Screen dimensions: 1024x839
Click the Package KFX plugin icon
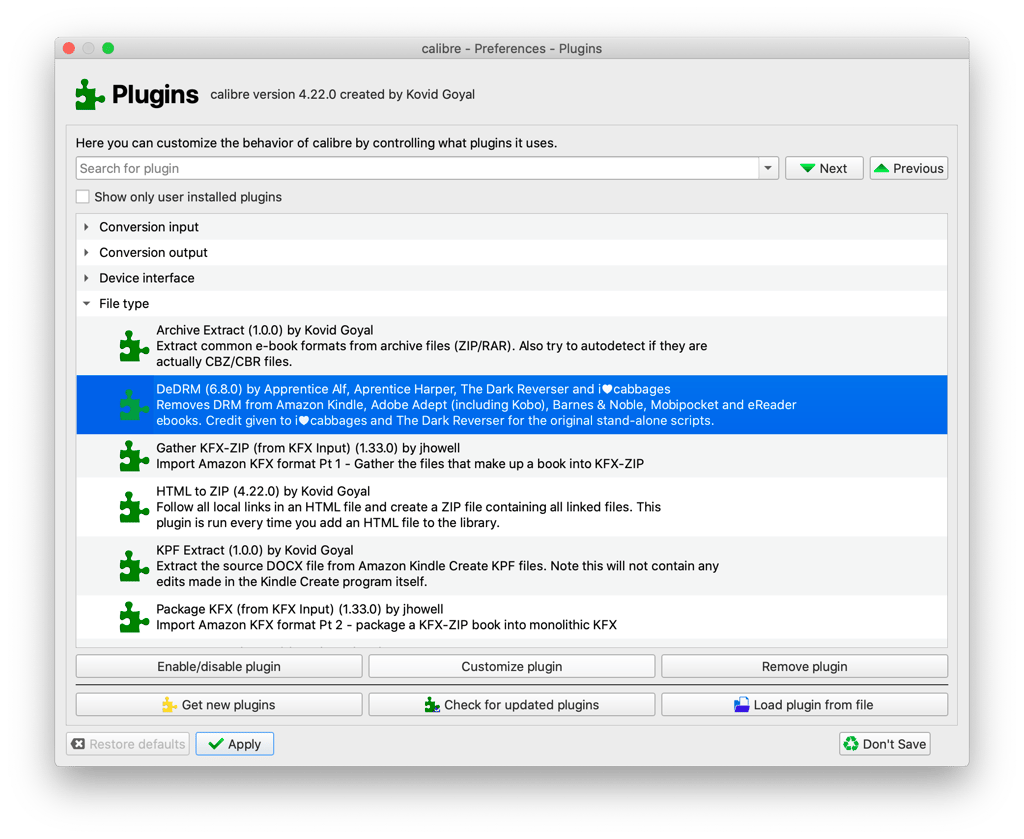pos(134,617)
